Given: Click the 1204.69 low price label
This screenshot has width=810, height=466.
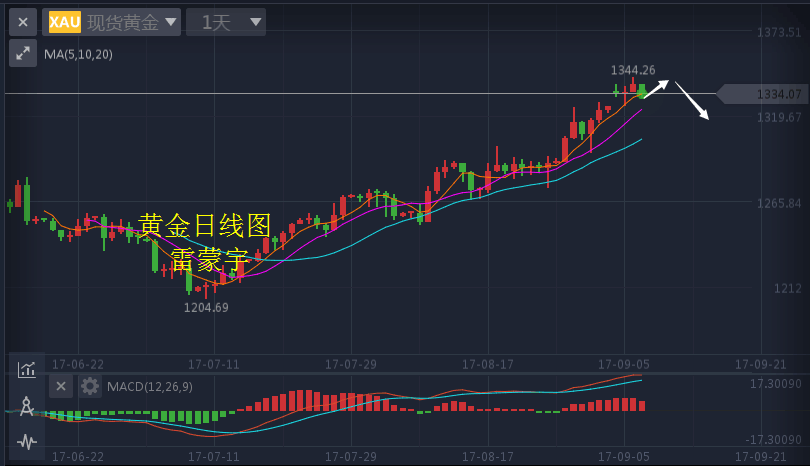Looking at the screenshot, I should pos(206,307).
